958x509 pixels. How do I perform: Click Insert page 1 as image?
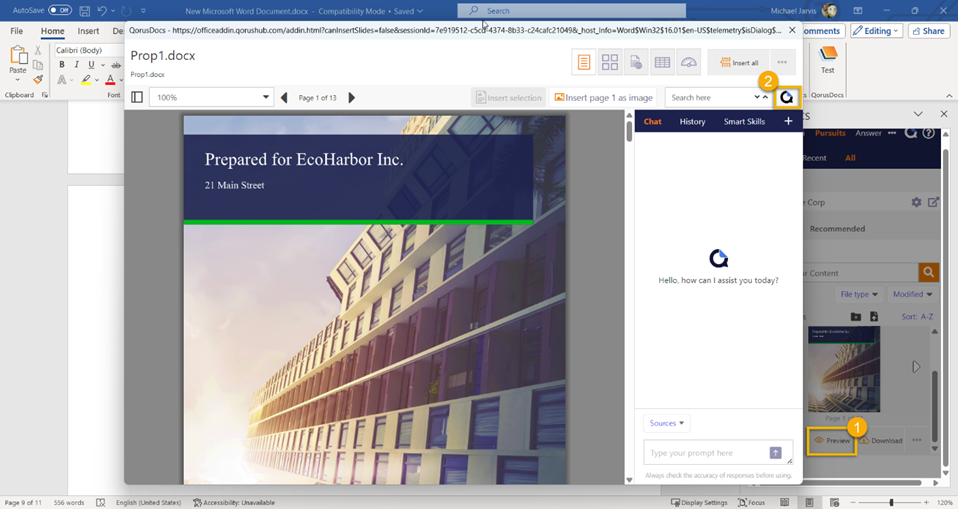pos(603,98)
